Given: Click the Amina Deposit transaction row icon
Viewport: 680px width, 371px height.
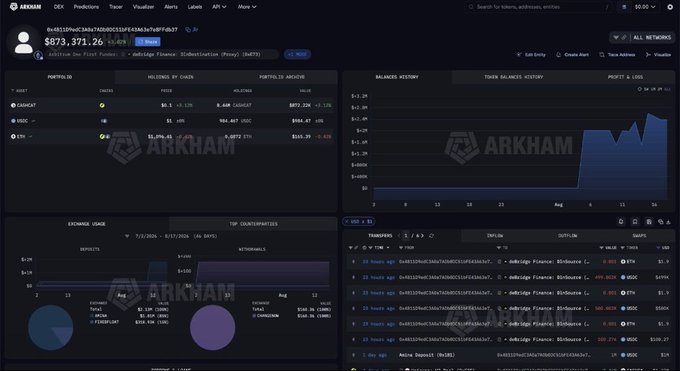Looking at the screenshot, I should click(353, 355).
